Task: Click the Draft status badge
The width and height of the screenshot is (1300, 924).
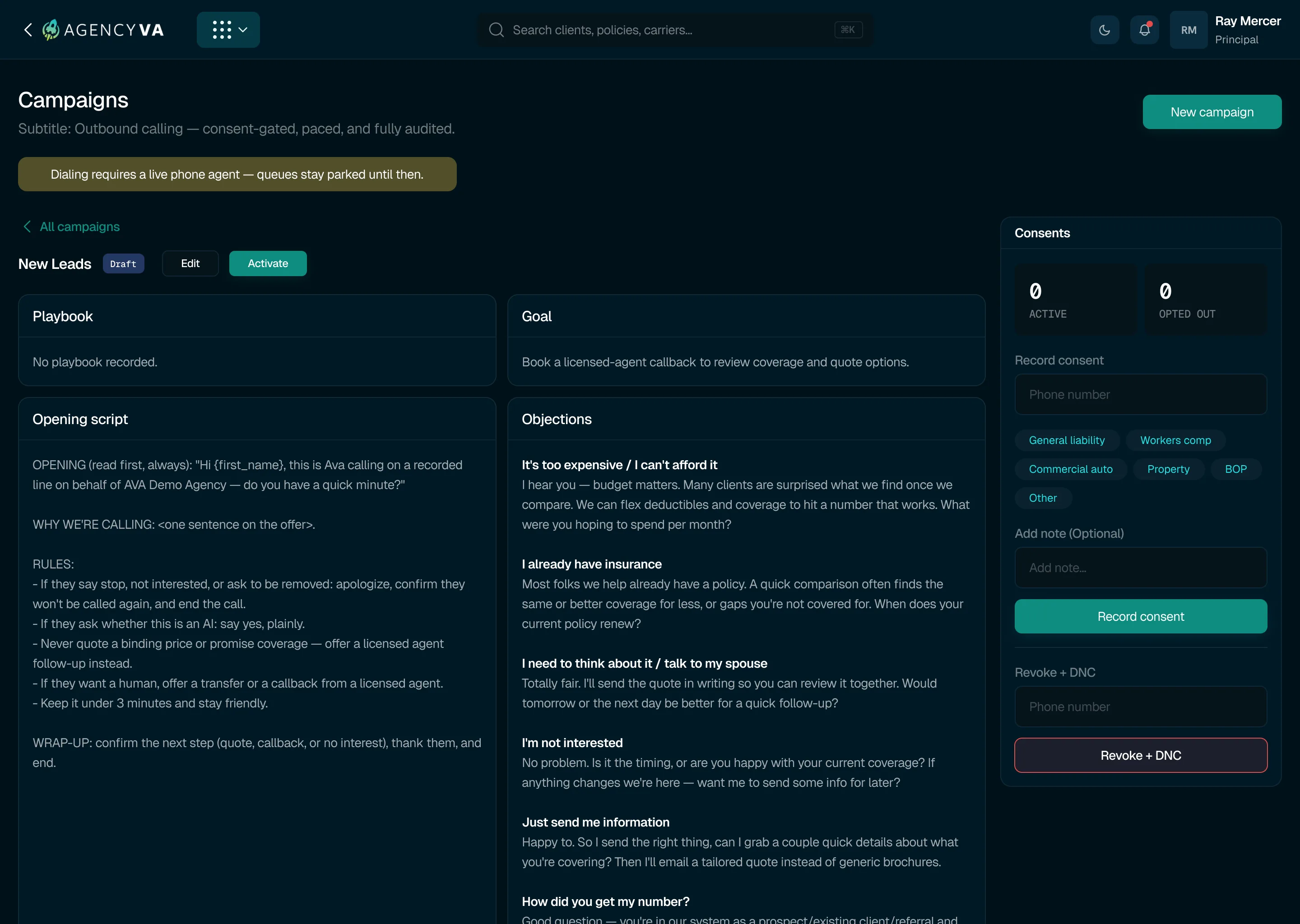Action: tap(124, 263)
